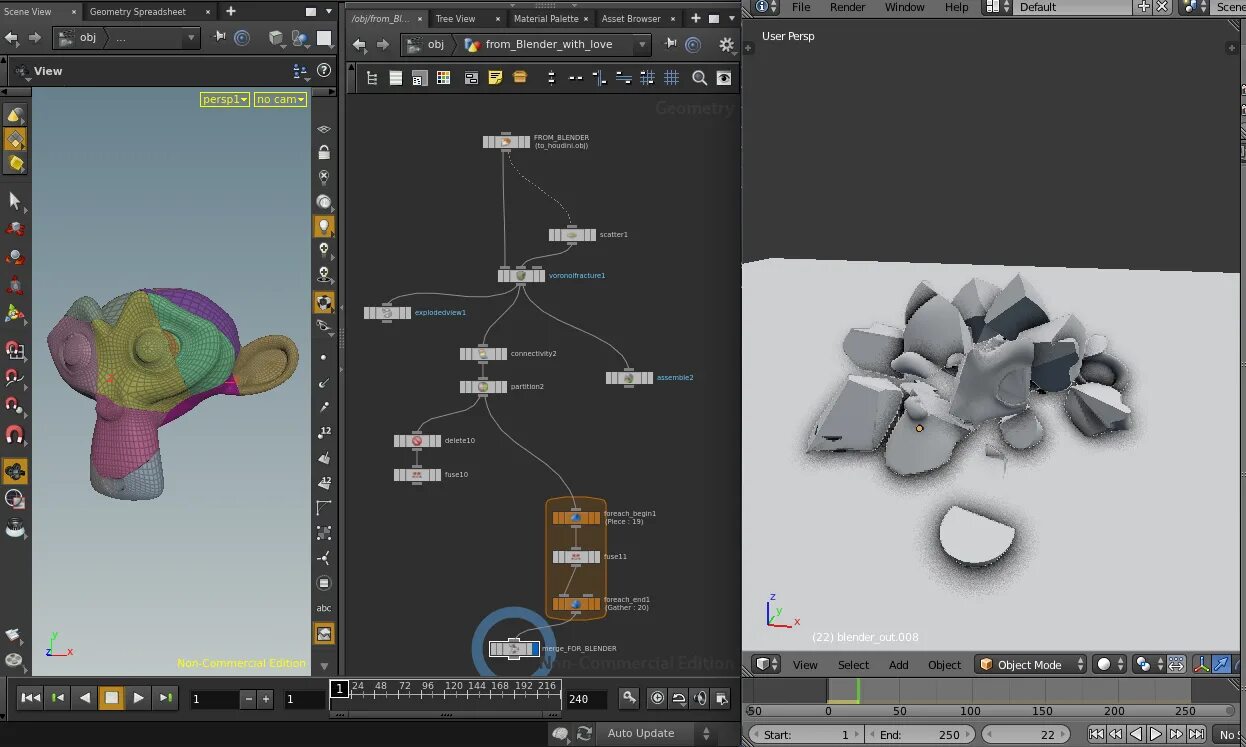This screenshot has height=747, width=1246.
Task: Toggle the snapping magnet tool in left toolbar
Action: click(x=15, y=436)
